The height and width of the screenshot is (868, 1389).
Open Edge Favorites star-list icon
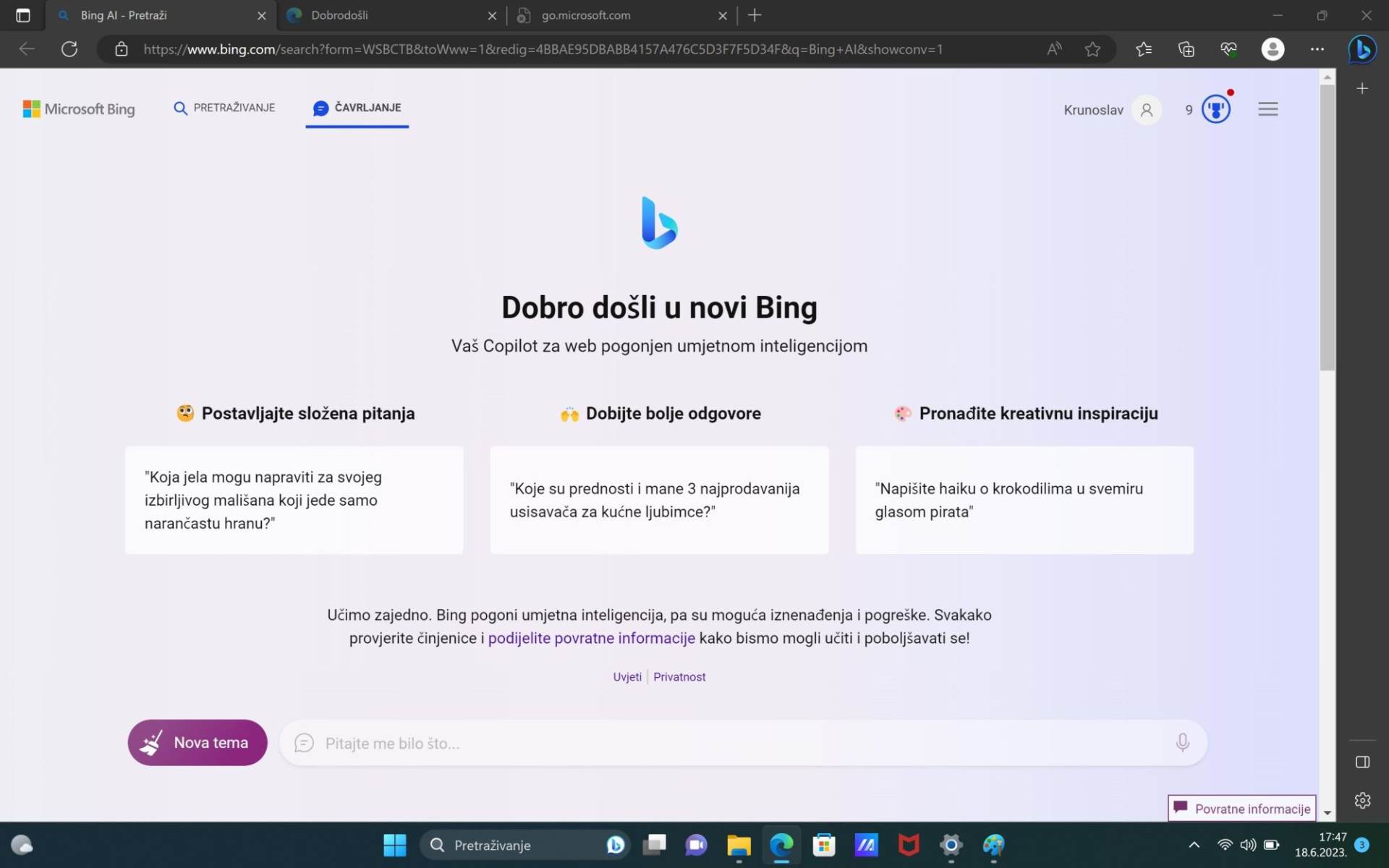click(1143, 49)
